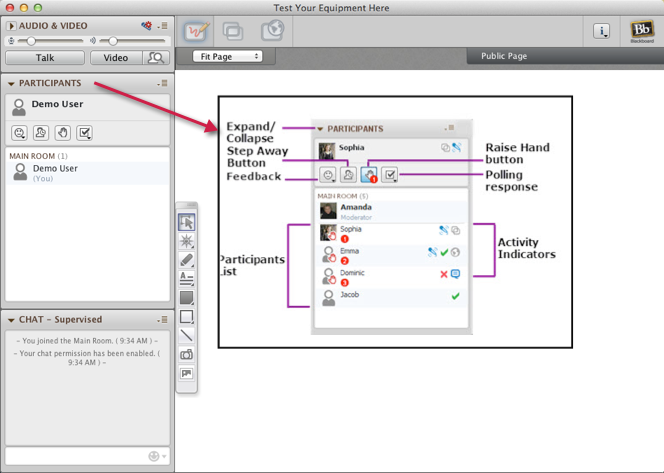This screenshot has height=473, width=664.
Task: Select the Whiteboard mode icon
Action: (197, 31)
